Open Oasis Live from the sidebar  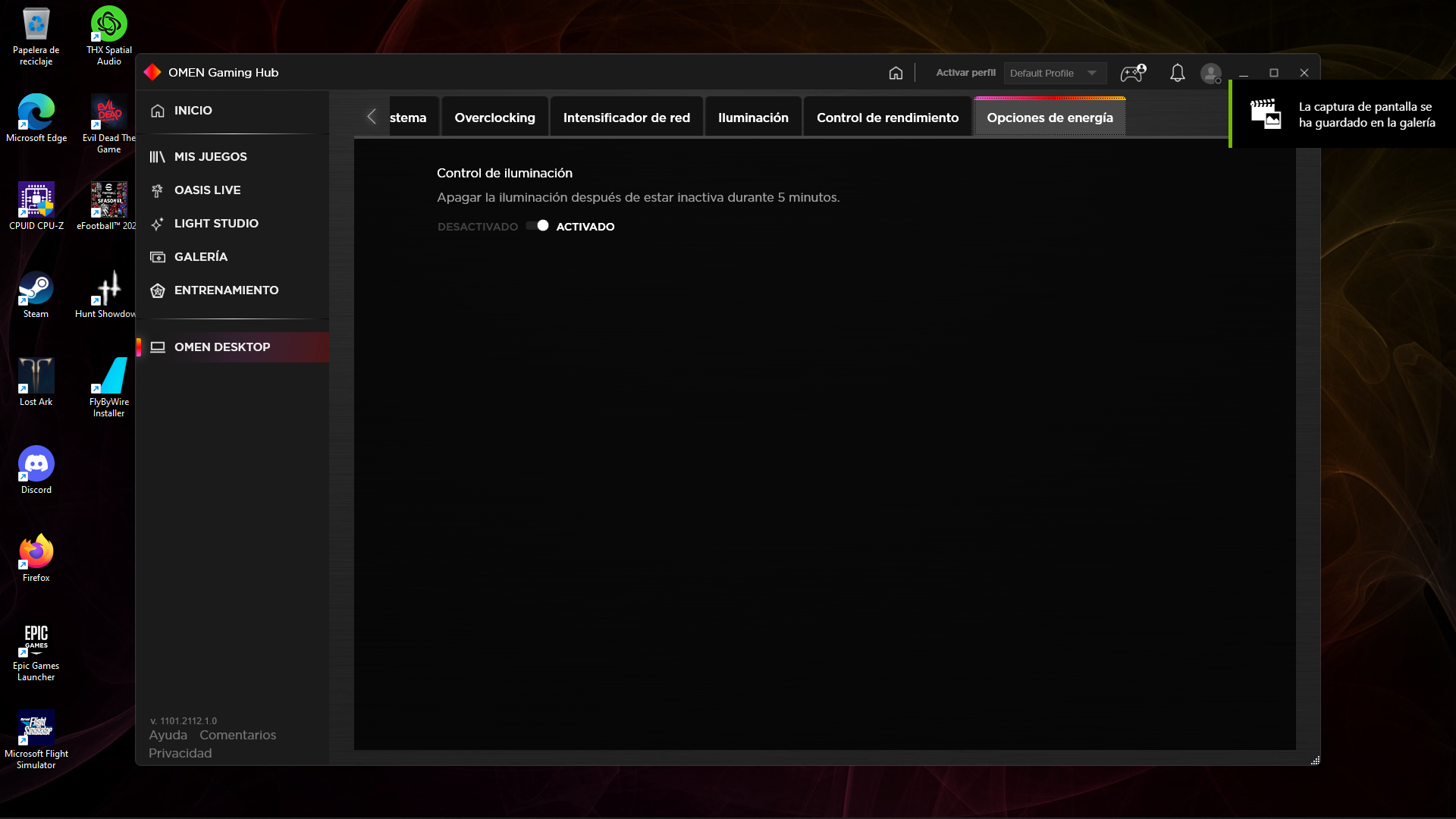(207, 190)
